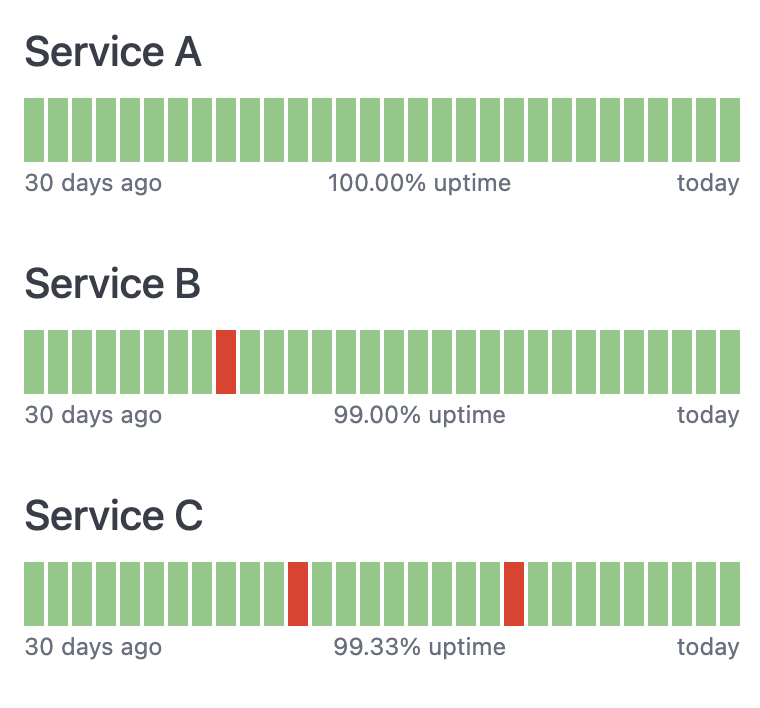Click the 99.33% uptime label
This screenshot has width=760, height=708.
click(419, 647)
